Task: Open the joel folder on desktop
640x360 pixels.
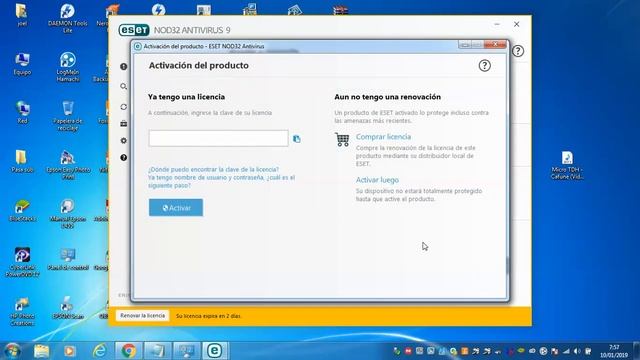Action: 22,16
